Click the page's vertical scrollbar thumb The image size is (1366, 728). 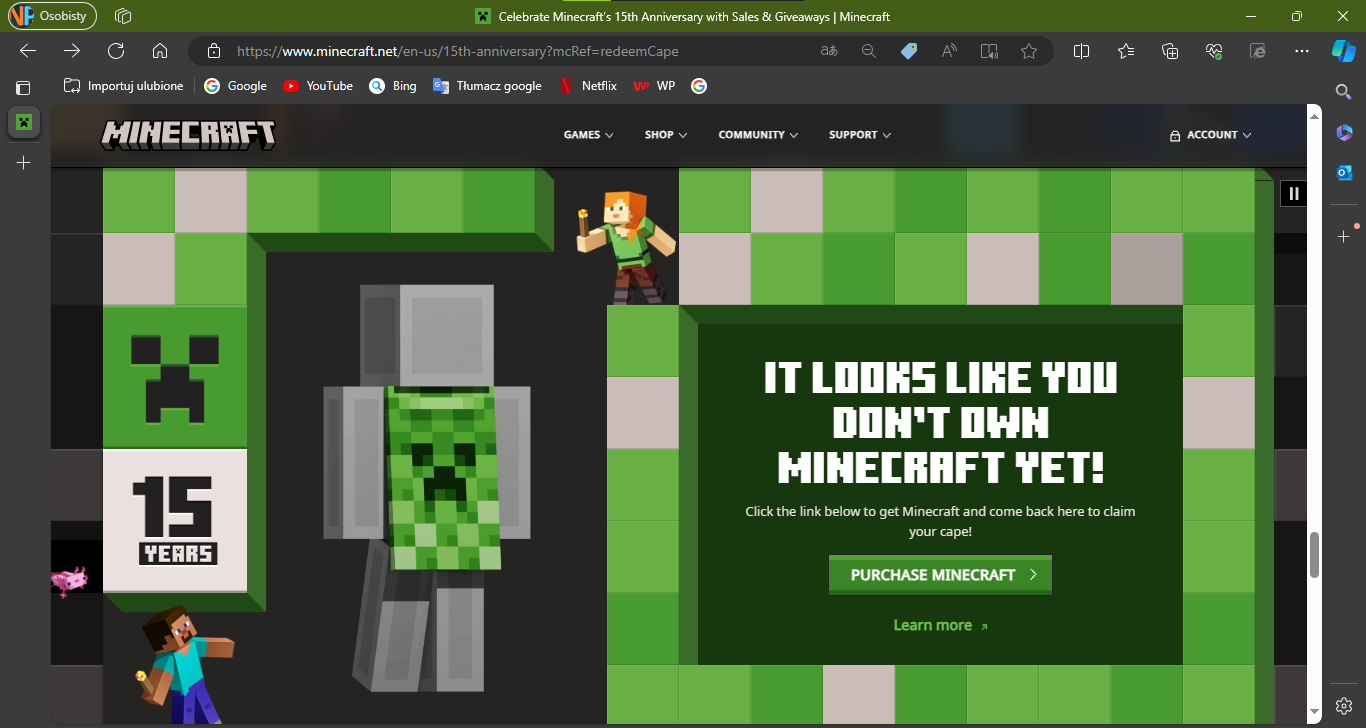pyautogui.click(x=1315, y=555)
